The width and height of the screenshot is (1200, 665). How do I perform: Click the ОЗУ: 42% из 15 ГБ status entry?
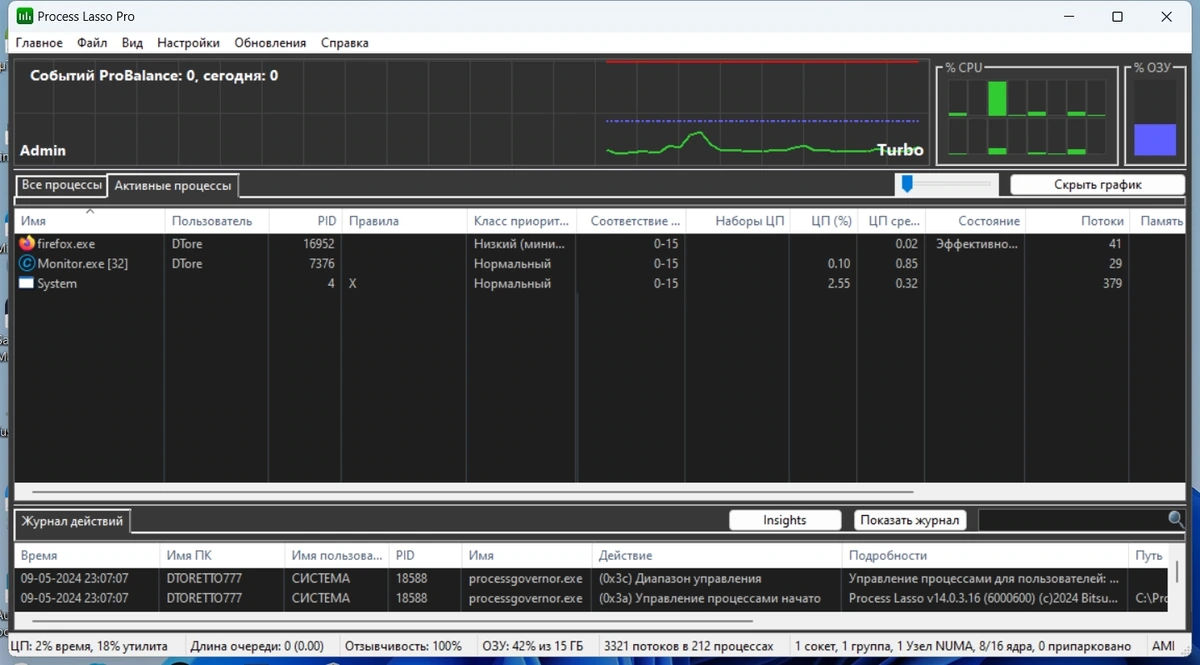(534, 647)
